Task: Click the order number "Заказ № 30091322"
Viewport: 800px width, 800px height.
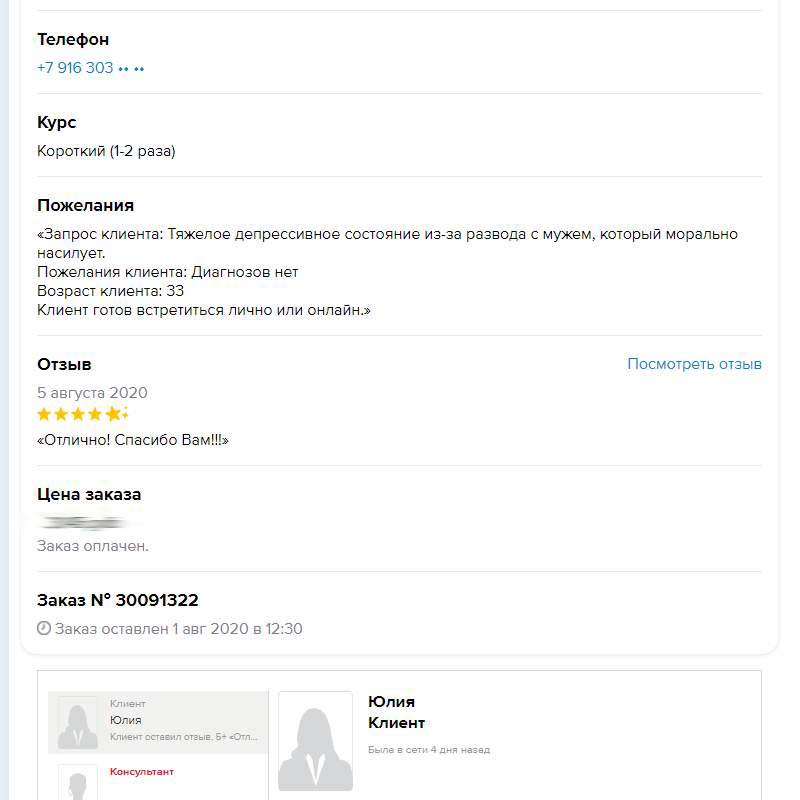Action: (118, 600)
